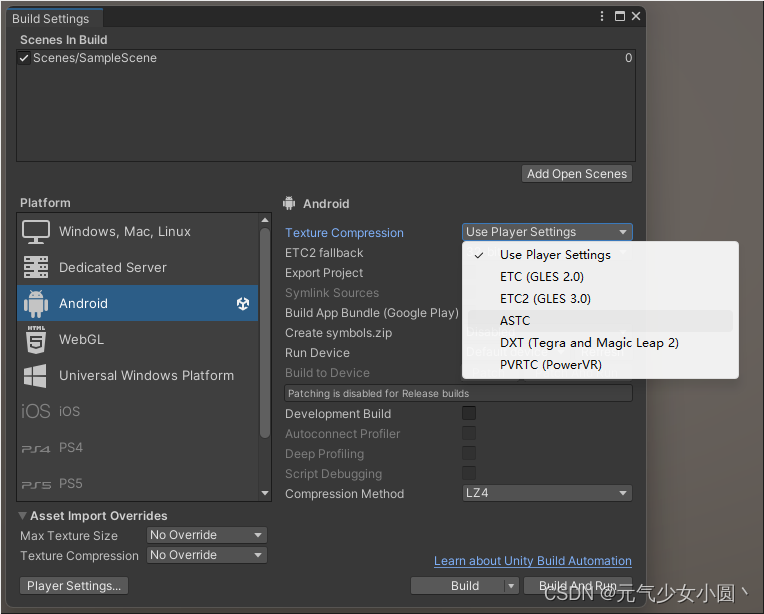The width and height of the screenshot is (764, 614).
Task: Open Player Settings... button
Action: point(74,586)
